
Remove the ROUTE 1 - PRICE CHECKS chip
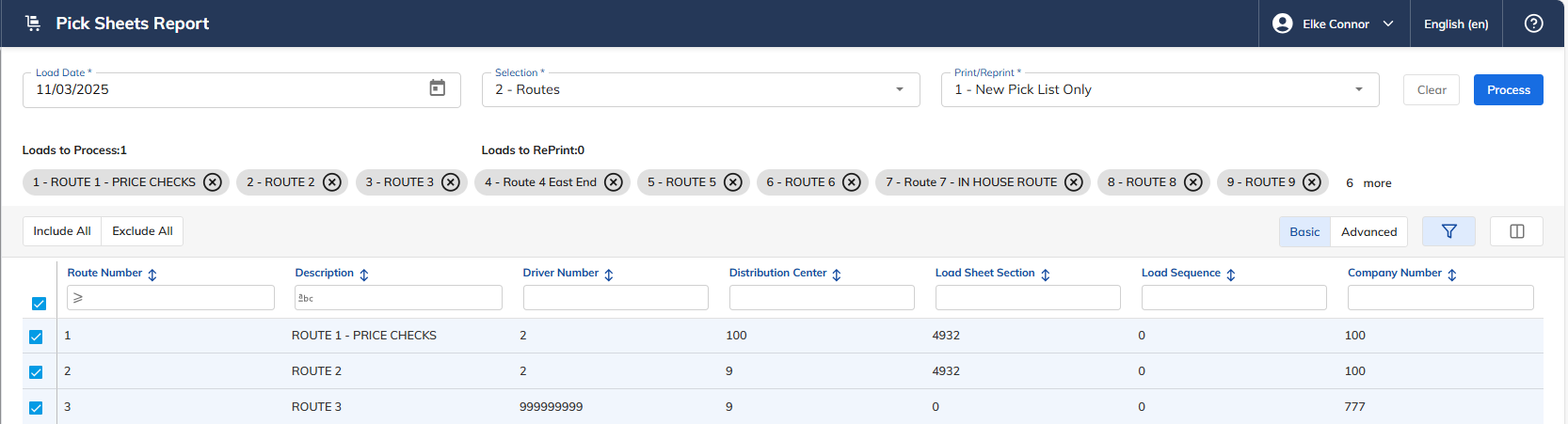click(x=213, y=182)
